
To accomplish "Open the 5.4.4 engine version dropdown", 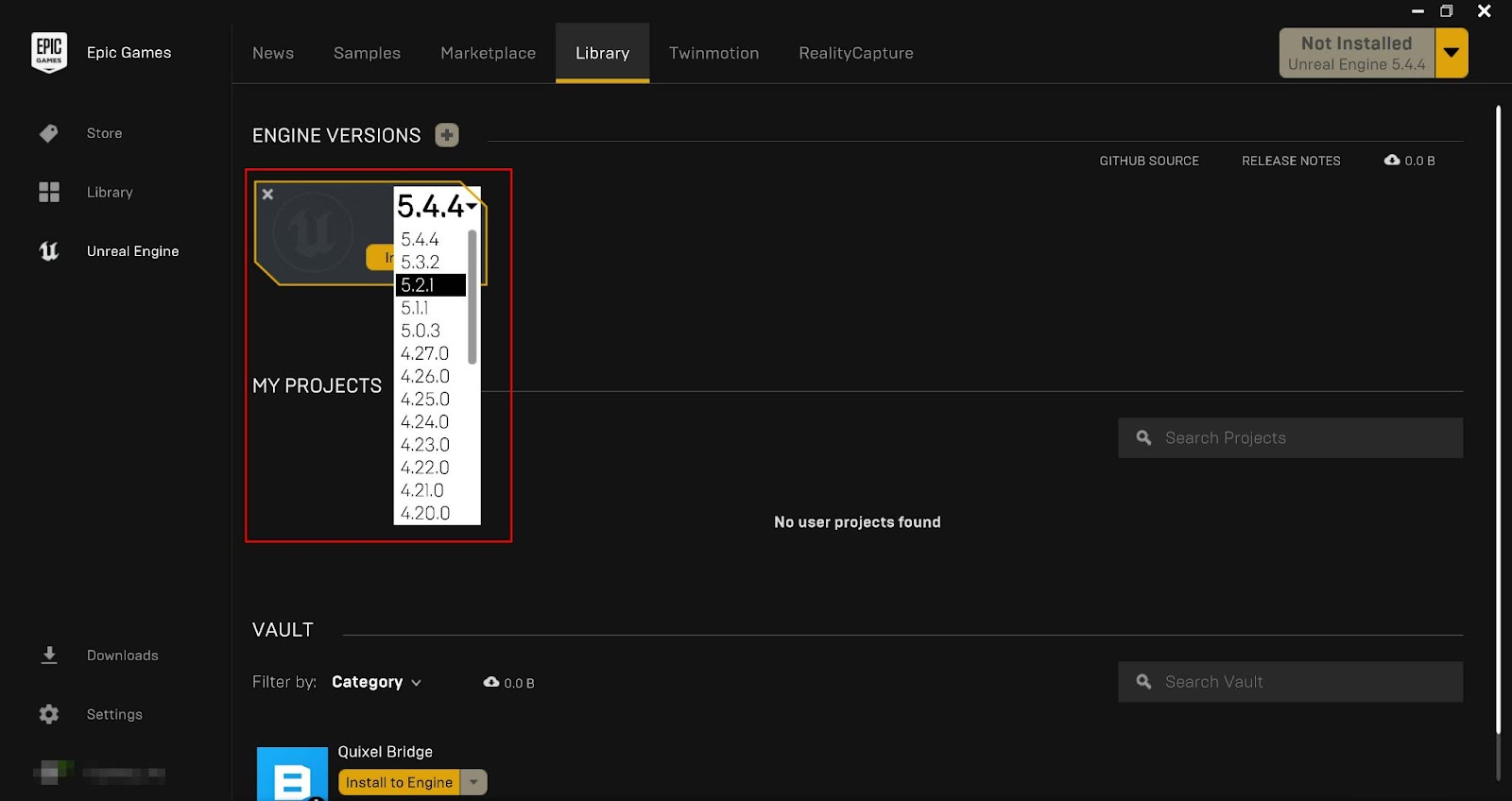I will coord(437,206).
